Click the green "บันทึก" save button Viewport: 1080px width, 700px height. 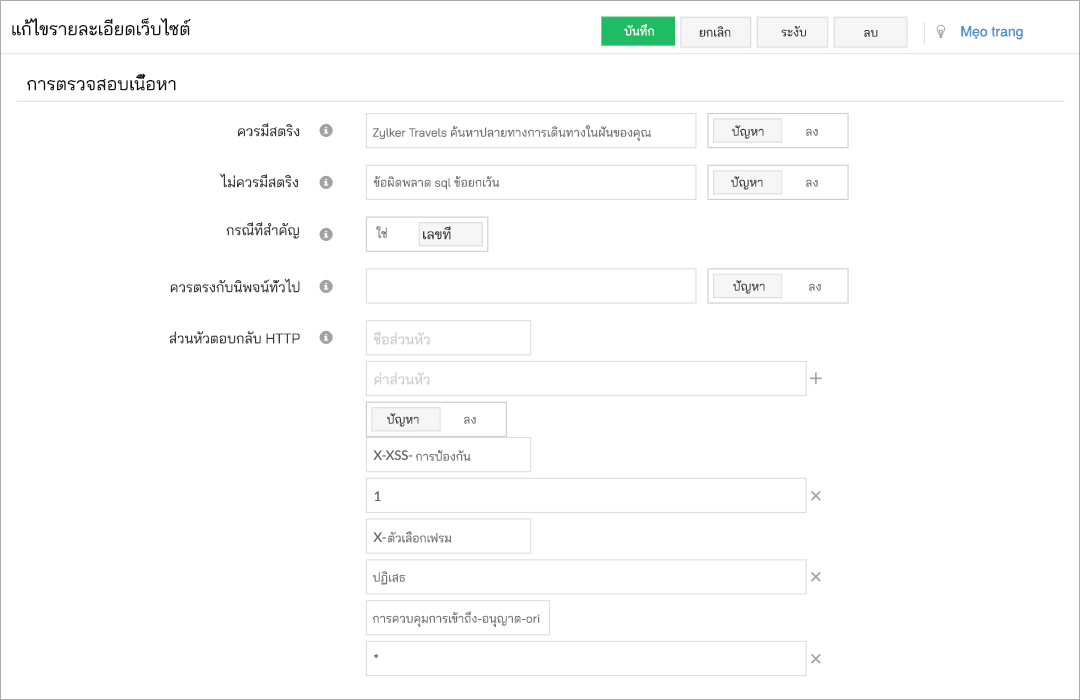(x=638, y=31)
